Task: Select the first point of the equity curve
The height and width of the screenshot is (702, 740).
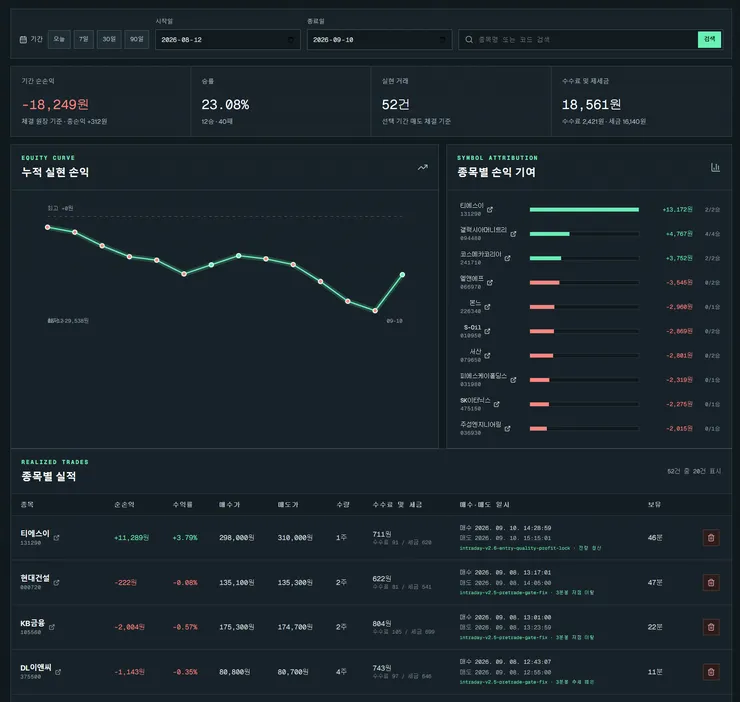Action: pyautogui.click(x=47, y=227)
